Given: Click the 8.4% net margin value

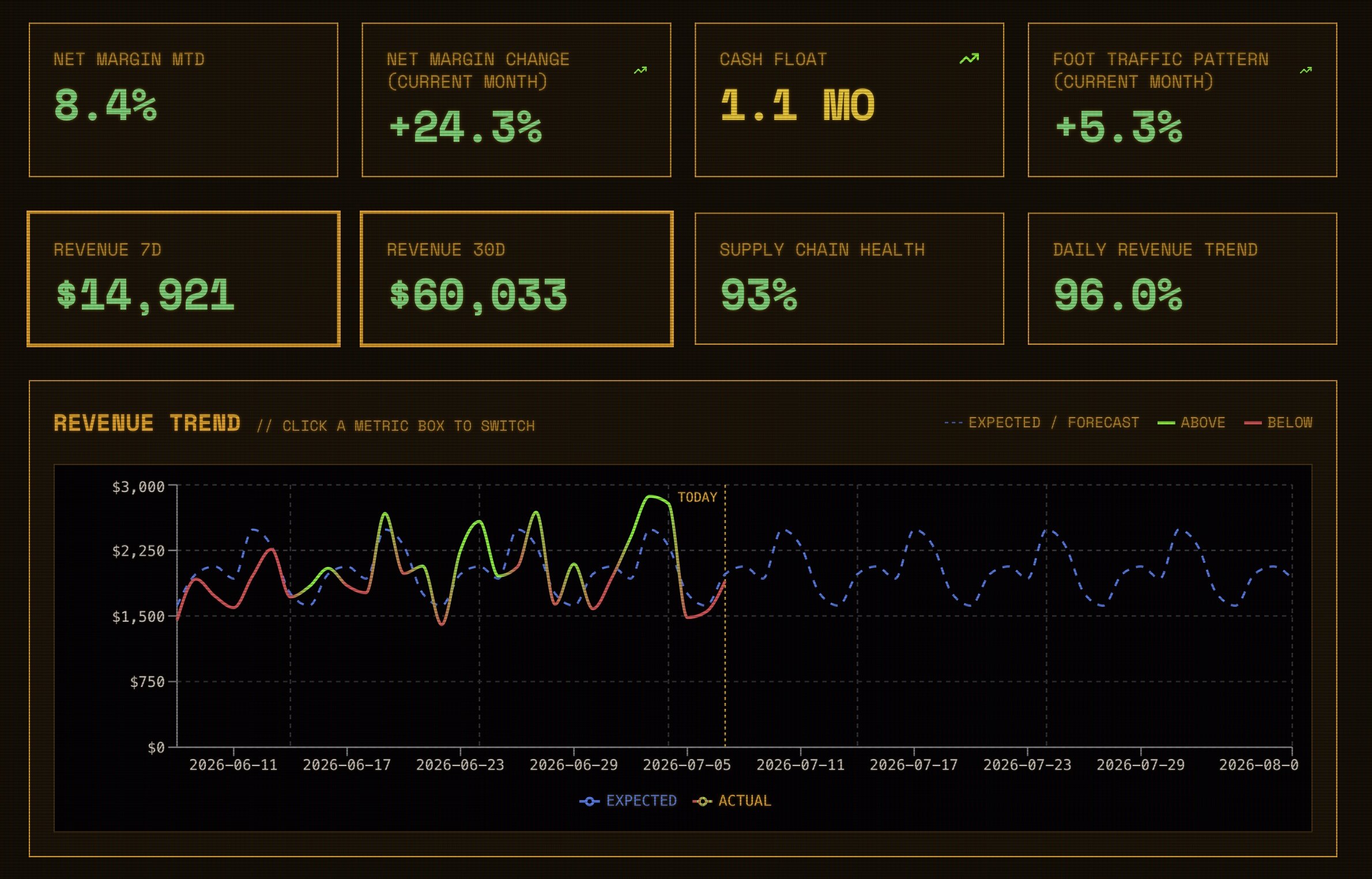Looking at the screenshot, I should click(105, 105).
